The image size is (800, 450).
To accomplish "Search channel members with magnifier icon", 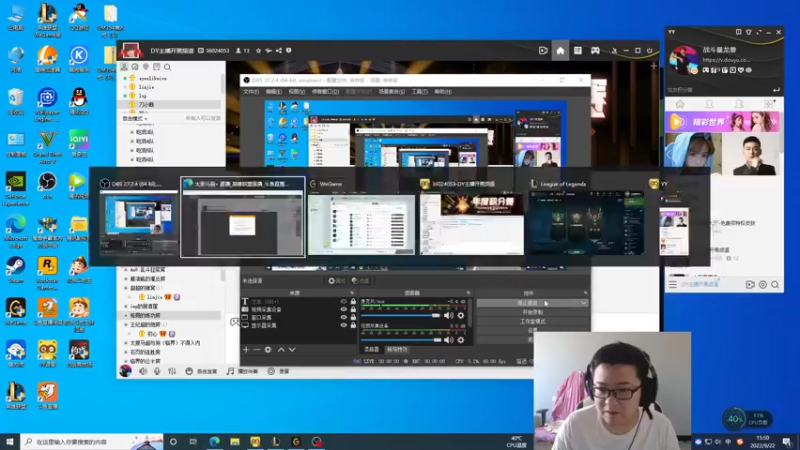I will coord(167,67).
